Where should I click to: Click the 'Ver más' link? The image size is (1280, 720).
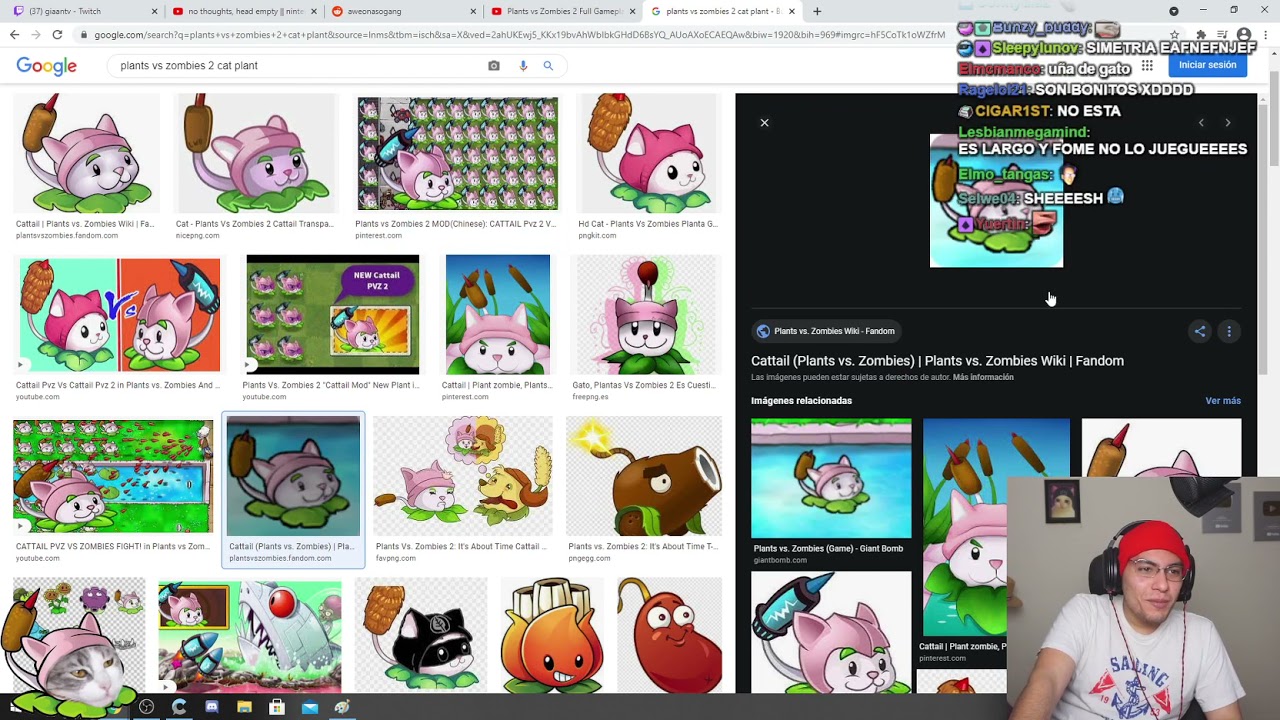pos(1223,401)
